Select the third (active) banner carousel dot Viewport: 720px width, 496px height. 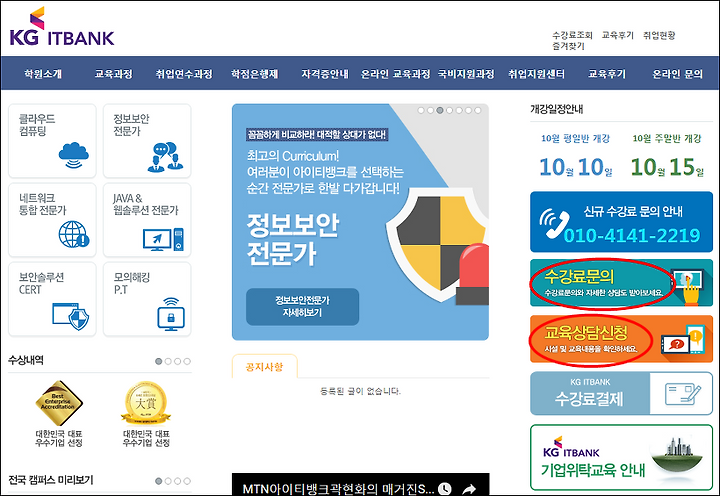click(x=440, y=110)
